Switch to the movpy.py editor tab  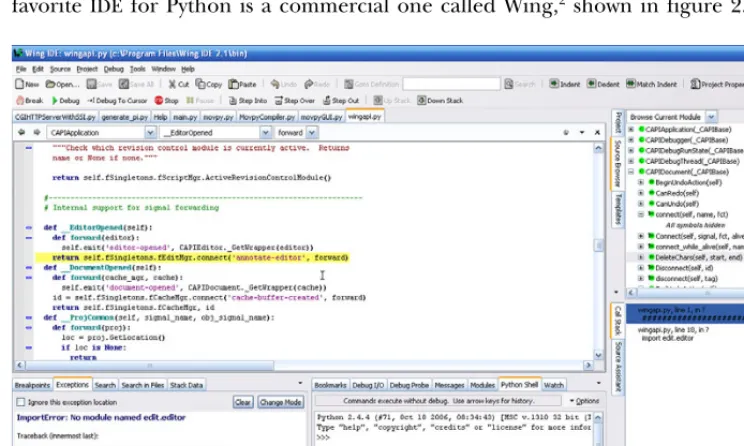(218, 117)
